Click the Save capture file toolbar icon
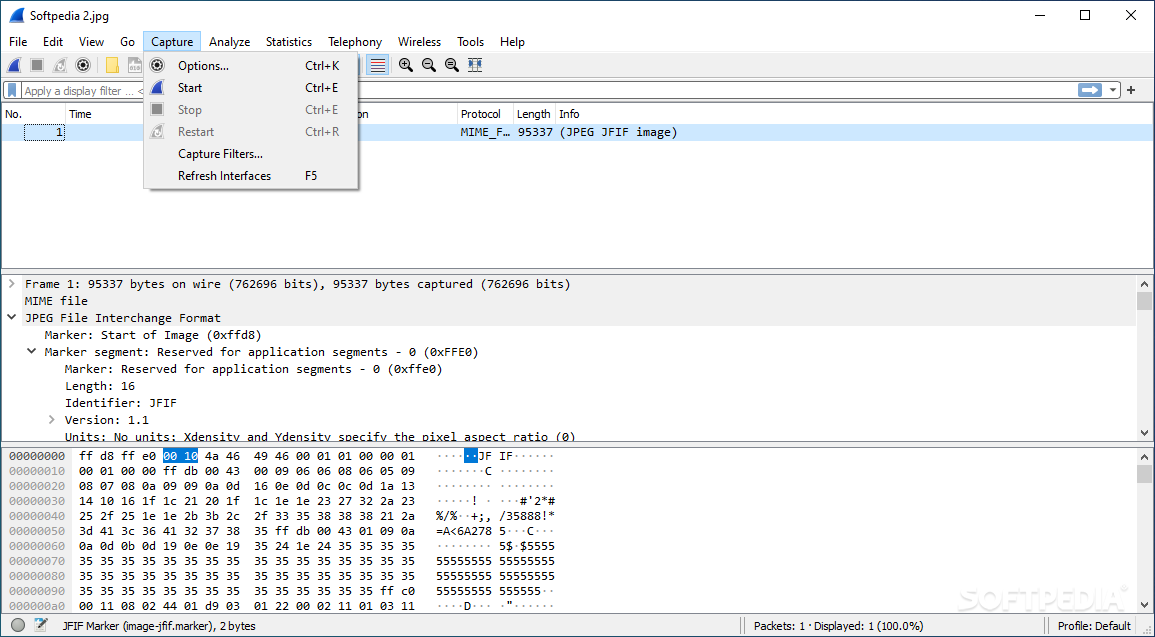The image size is (1155, 637). (x=135, y=66)
